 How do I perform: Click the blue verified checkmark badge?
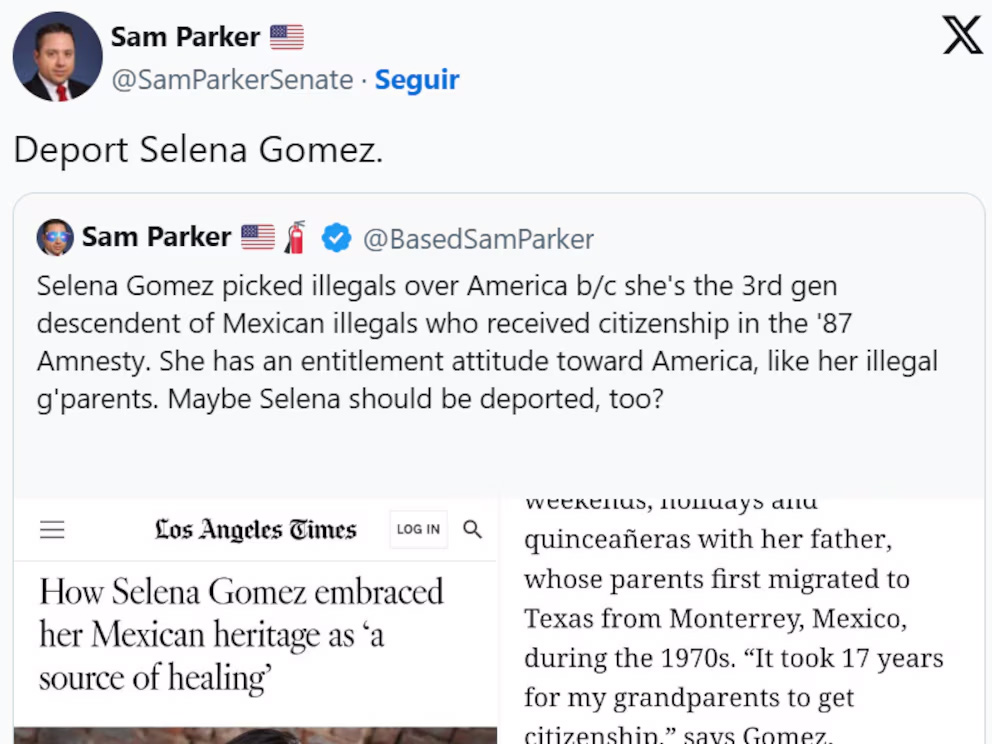click(x=336, y=238)
